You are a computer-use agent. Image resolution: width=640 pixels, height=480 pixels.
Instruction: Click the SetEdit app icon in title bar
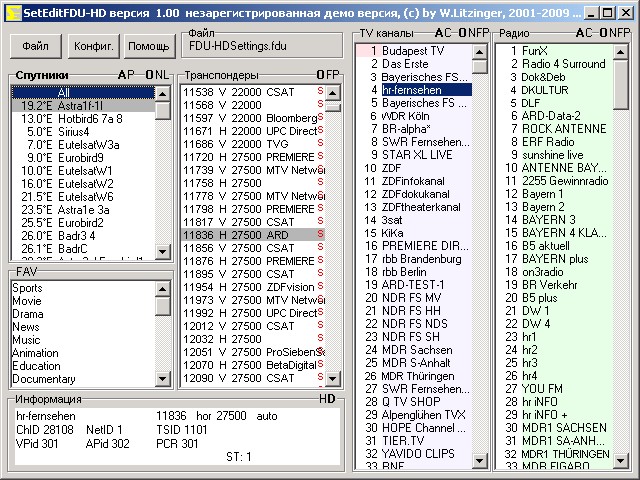coord(14,13)
